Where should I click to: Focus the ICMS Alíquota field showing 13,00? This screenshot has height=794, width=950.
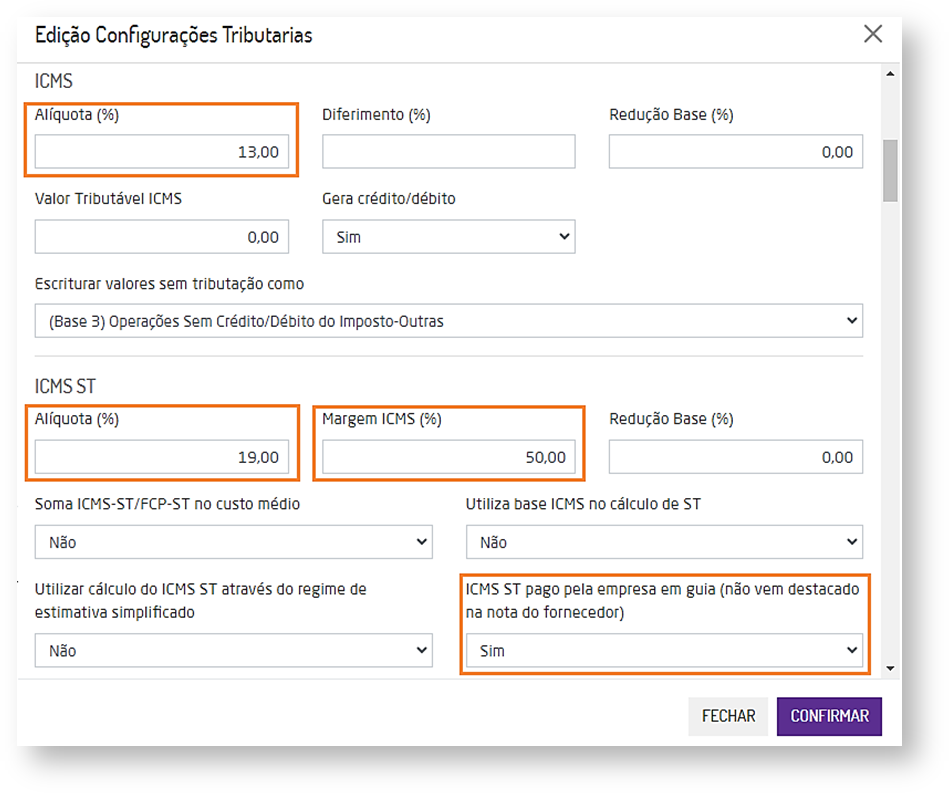point(162,153)
